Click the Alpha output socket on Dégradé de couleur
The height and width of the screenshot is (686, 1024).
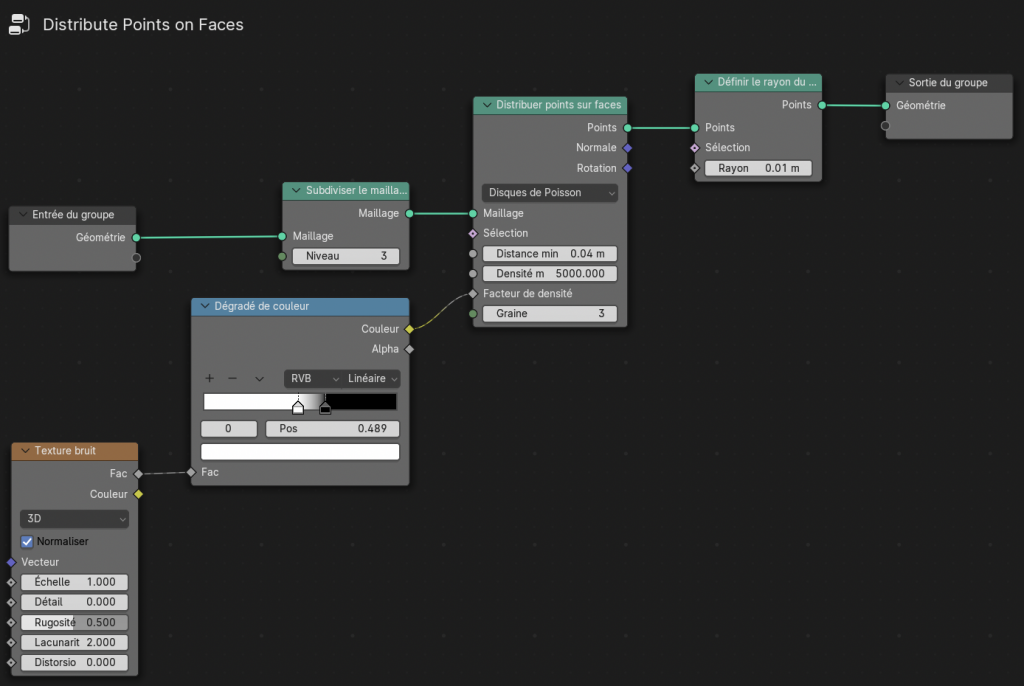pyautogui.click(x=409, y=349)
